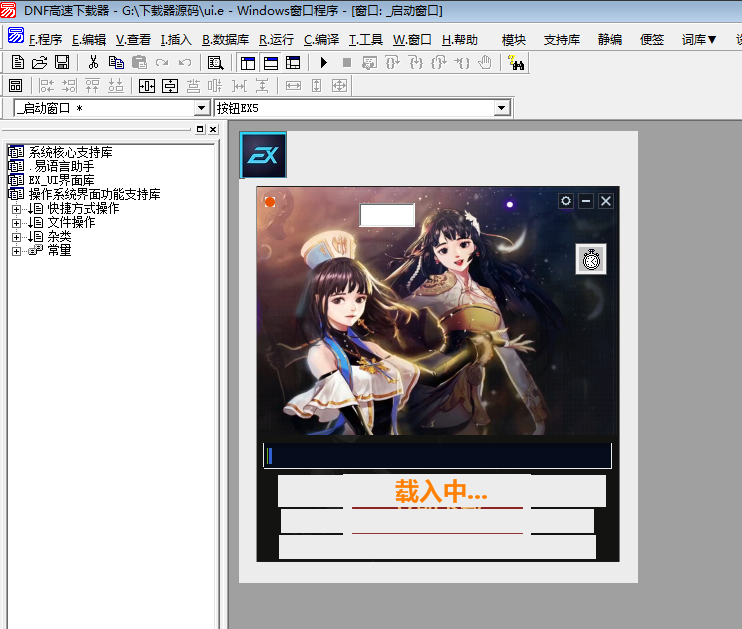Open a file with the folder icon
The image size is (742, 629).
tap(40, 62)
